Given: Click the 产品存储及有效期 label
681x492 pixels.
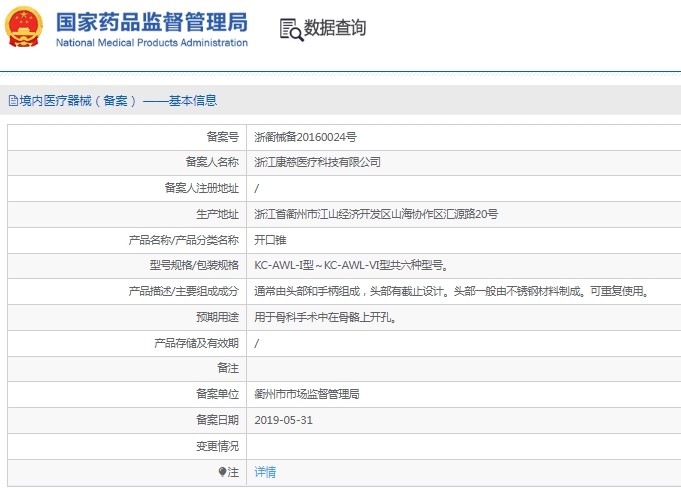Looking at the screenshot, I should point(196,343).
